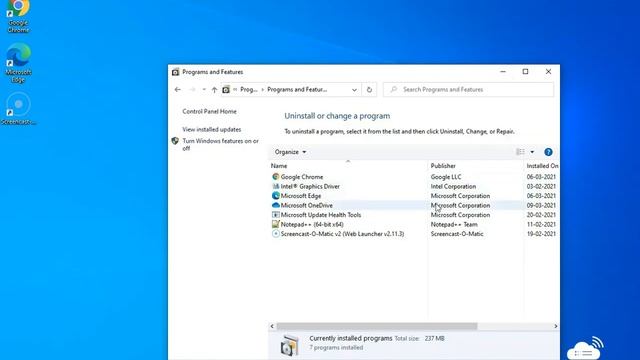Click the Microsoft Edge list icon
The image size is (640, 360).
tap(276, 196)
